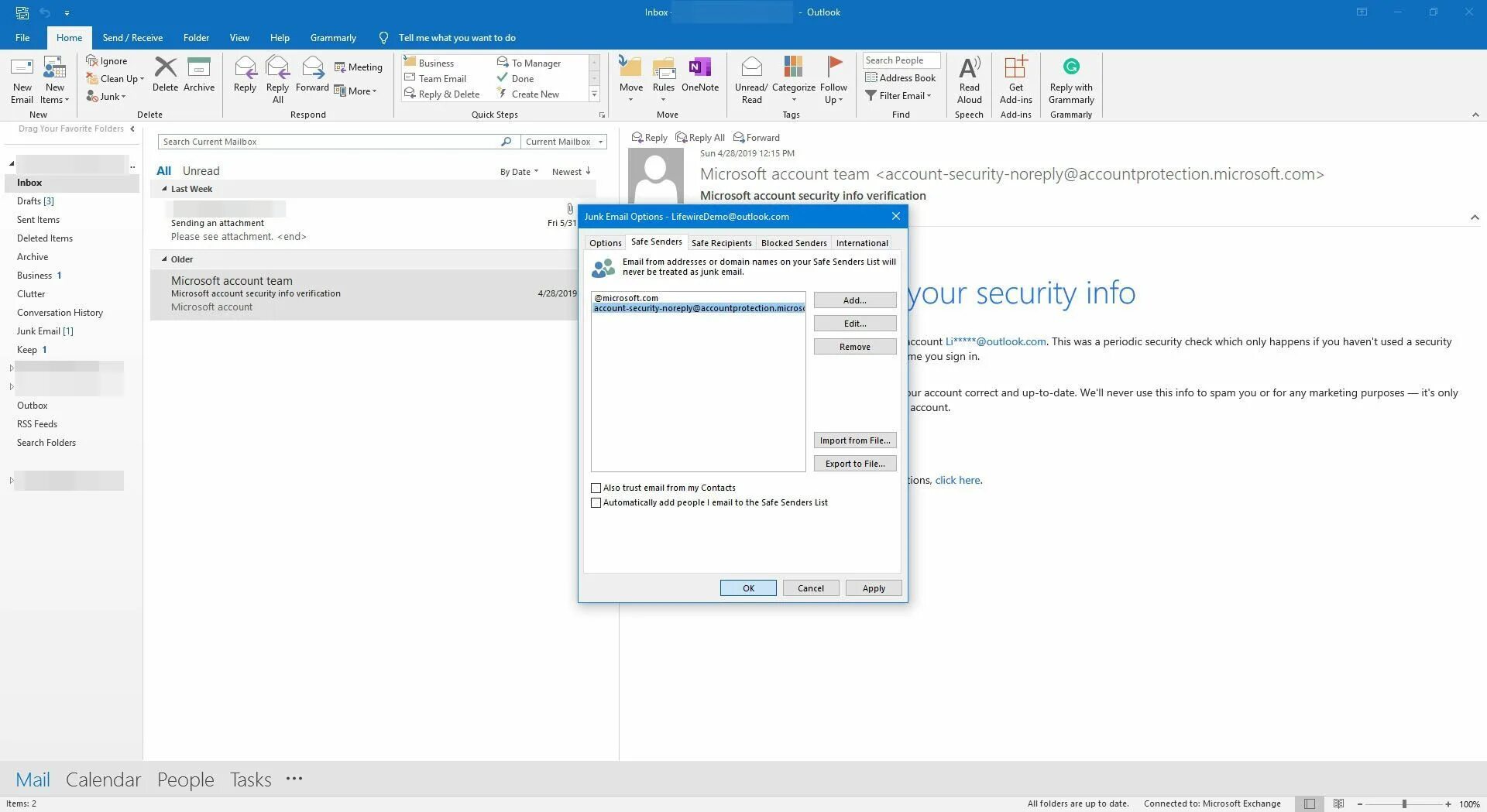
Task: Forward the message from the ribbon
Action: pos(312,74)
